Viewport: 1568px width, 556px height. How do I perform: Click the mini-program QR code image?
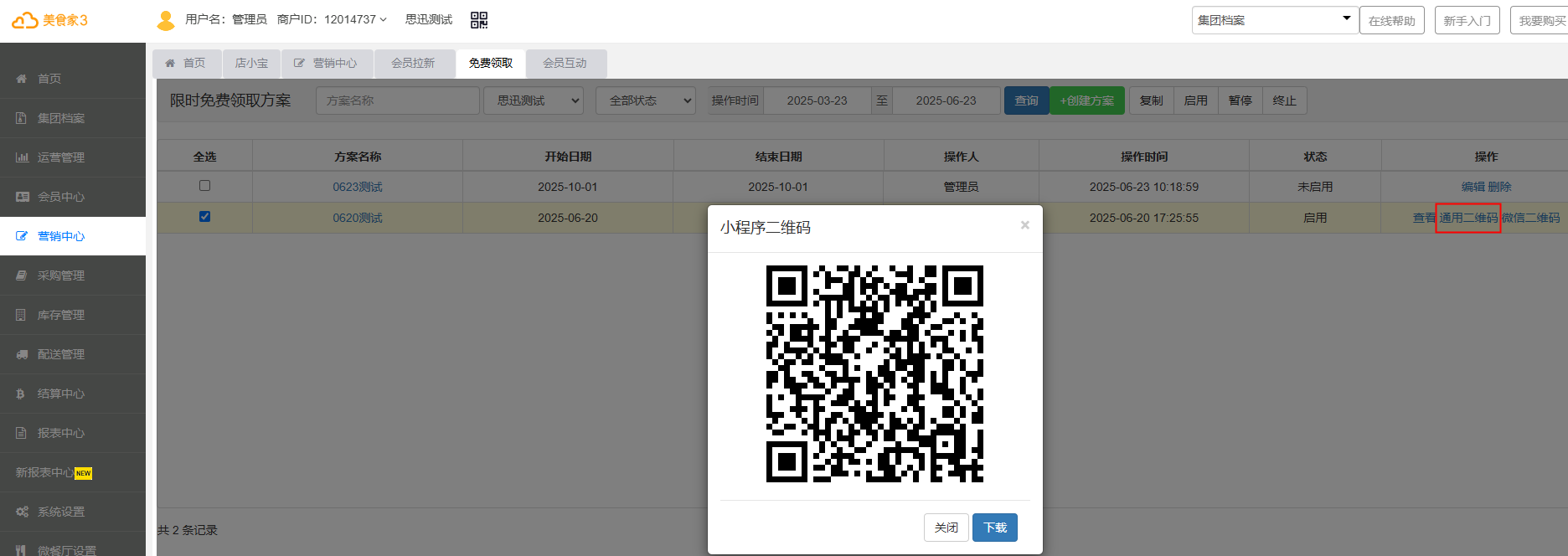[x=874, y=373]
